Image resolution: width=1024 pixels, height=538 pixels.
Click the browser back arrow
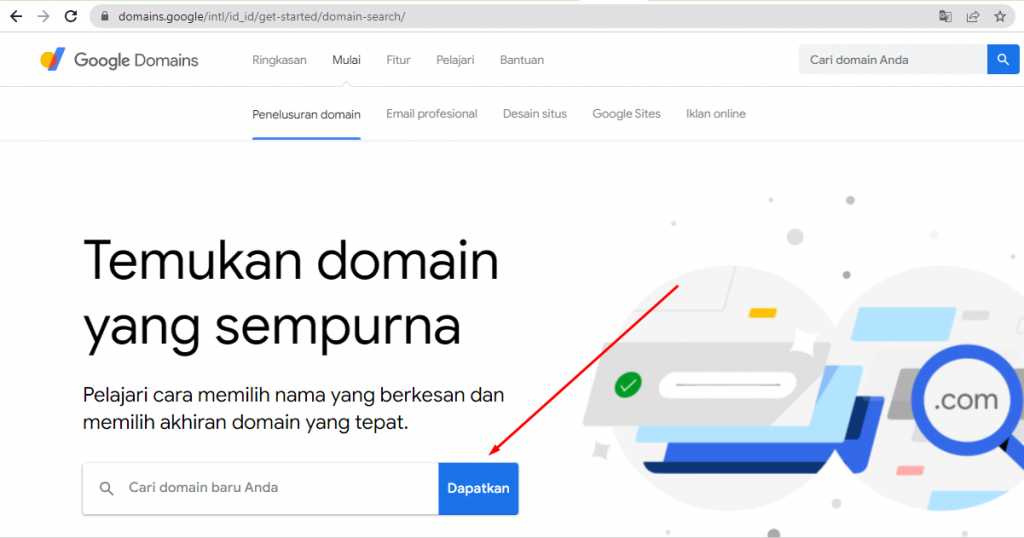(x=16, y=17)
